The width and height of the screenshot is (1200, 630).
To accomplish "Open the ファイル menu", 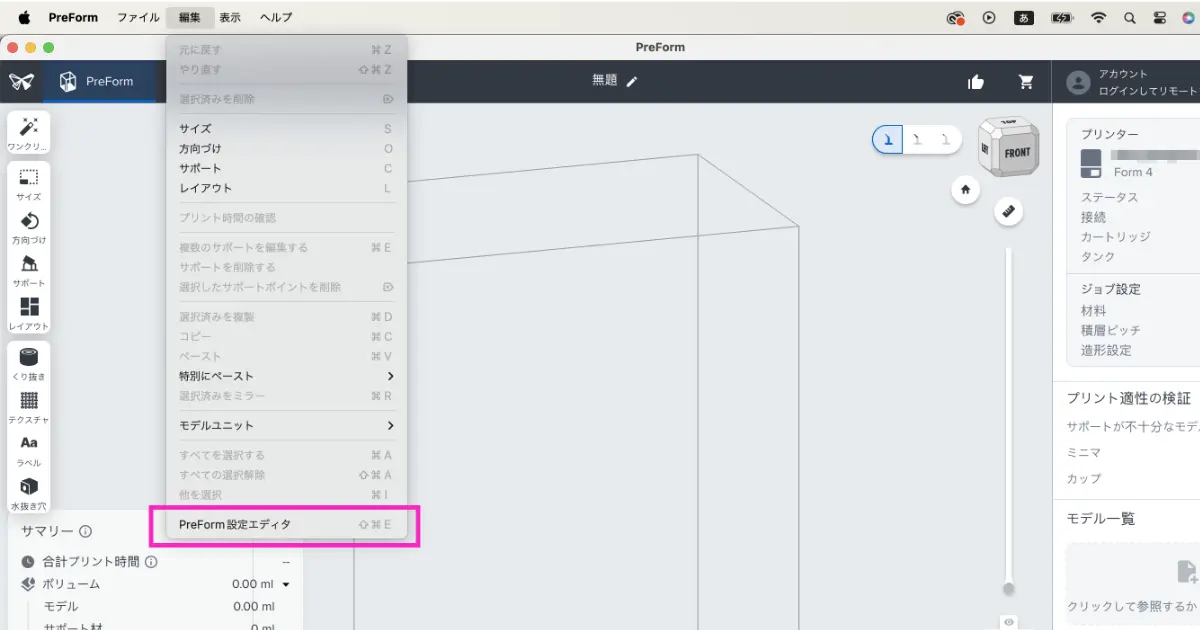I will (138, 17).
